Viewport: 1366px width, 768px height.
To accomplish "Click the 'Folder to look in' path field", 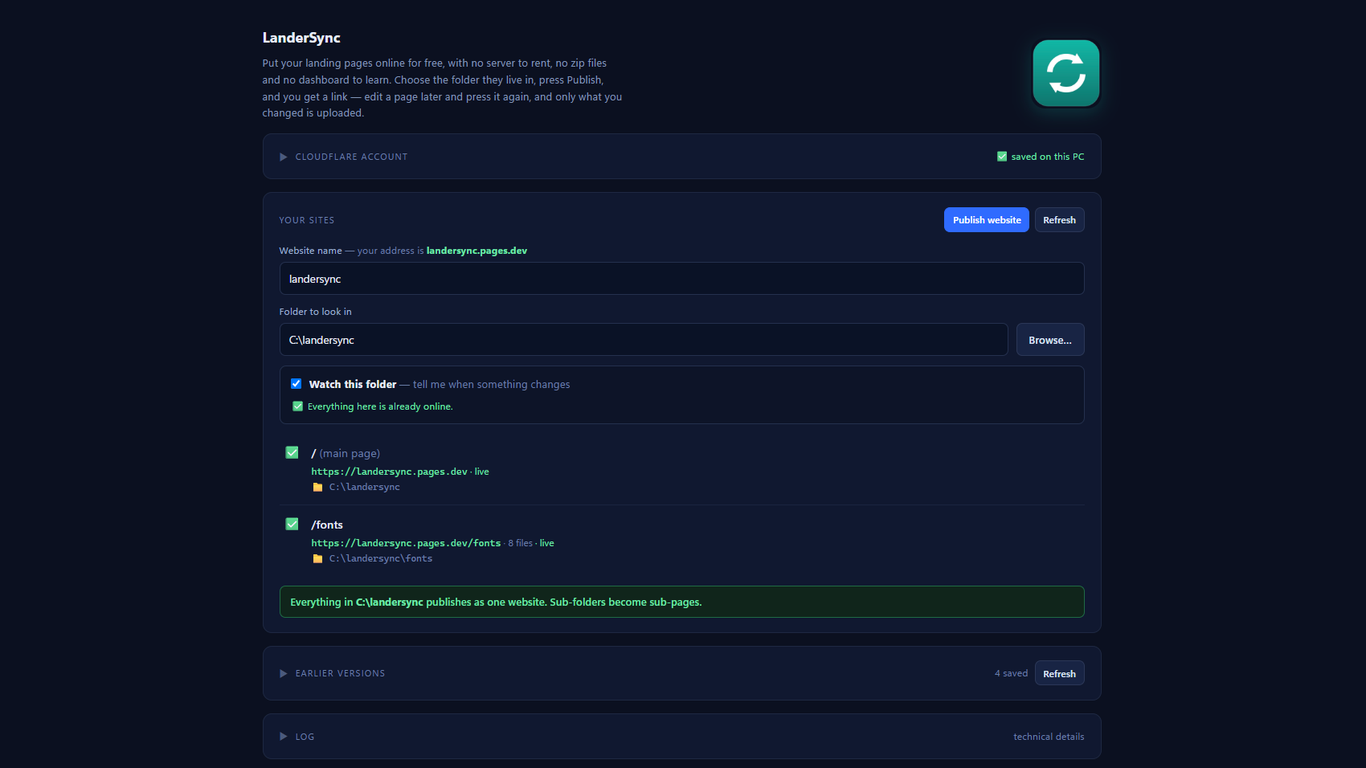I will [643, 340].
